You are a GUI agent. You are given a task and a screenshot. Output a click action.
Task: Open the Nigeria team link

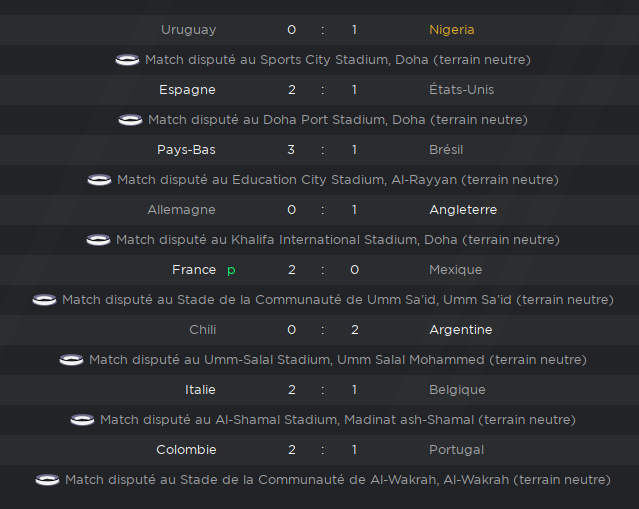point(452,30)
